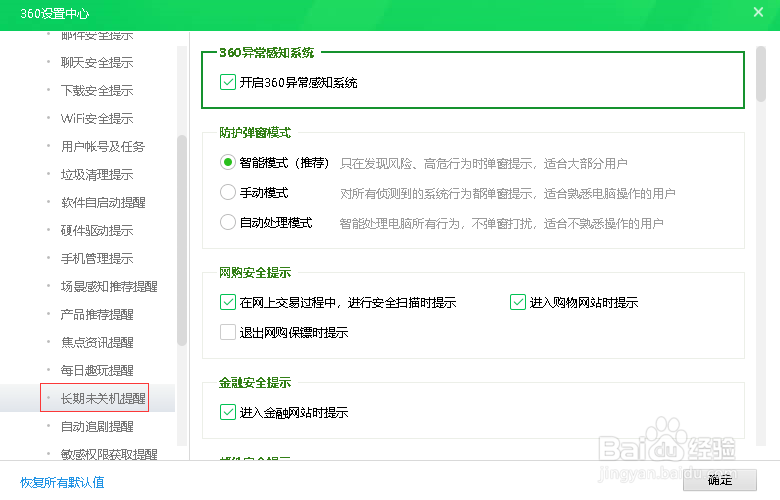
Task: Open WiFi安全提示 in sidebar
Action: pos(97,118)
